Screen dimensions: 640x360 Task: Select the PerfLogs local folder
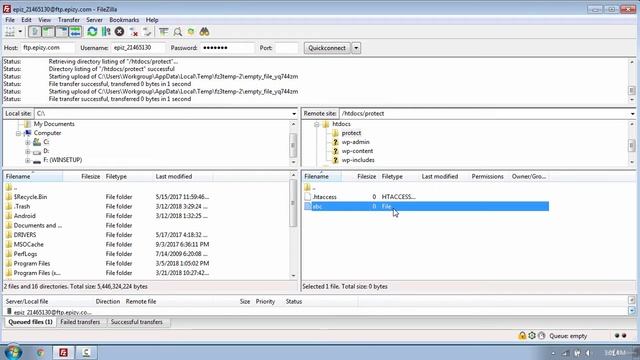coord(25,254)
